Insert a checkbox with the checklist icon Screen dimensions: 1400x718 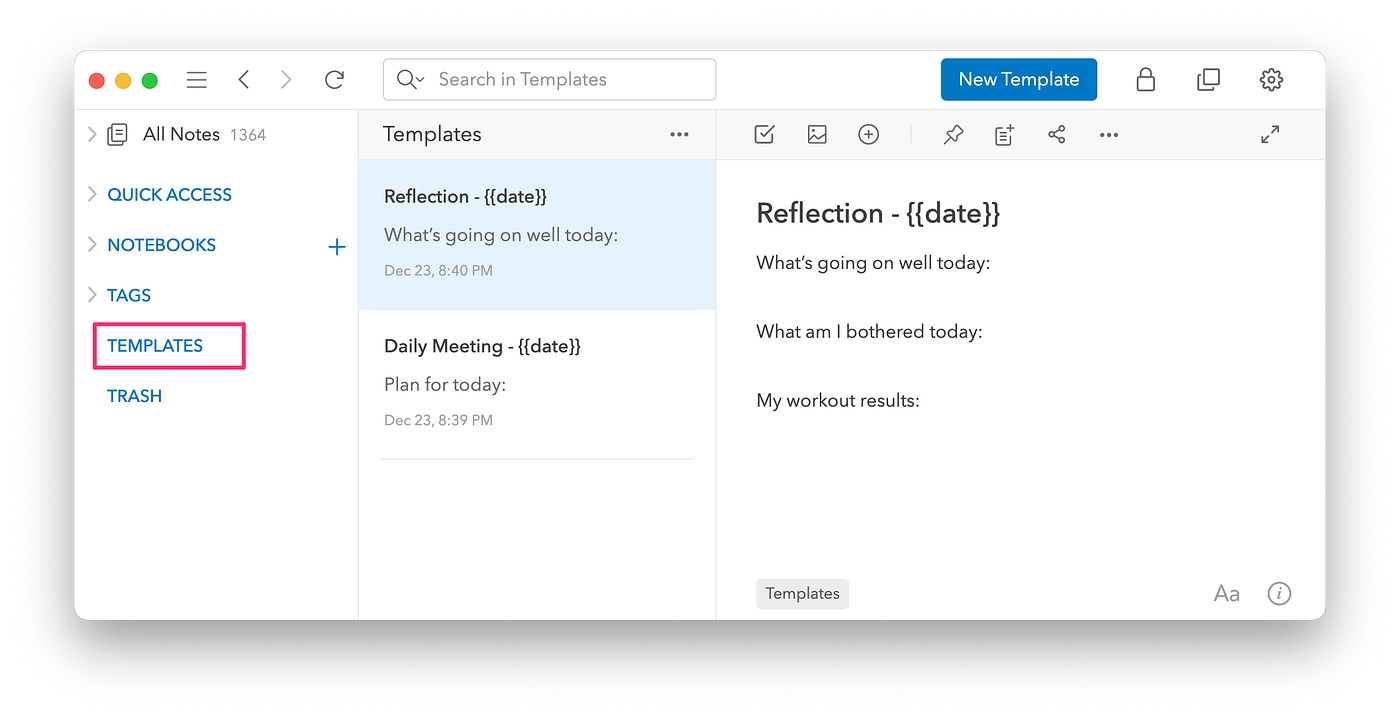tap(765, 134)
